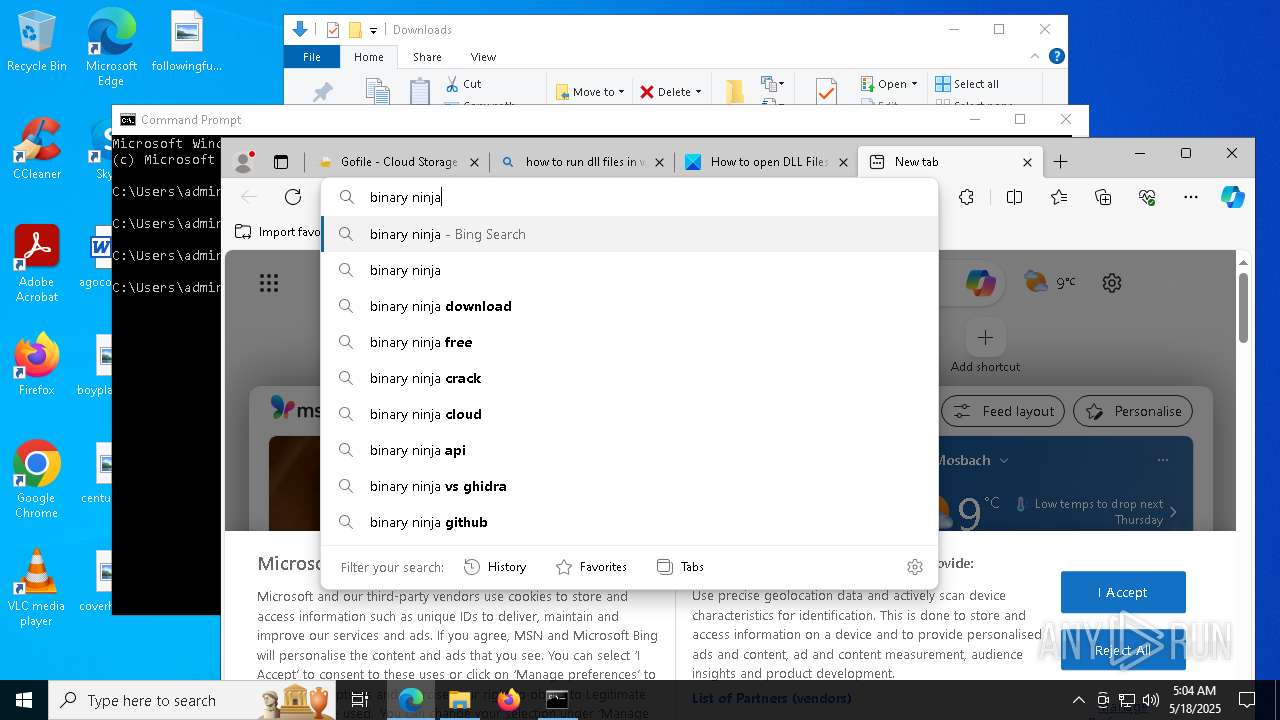Click Cut scissors in Downloads ribbon

pyautogui.click(x=464, y=84)
